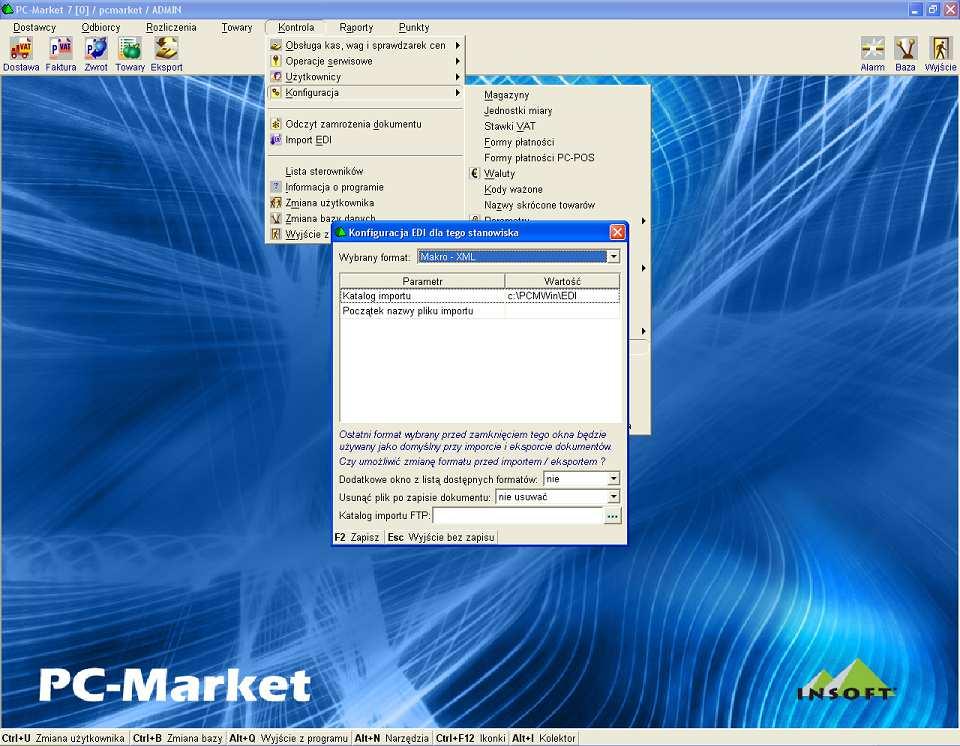Click icon beside Użytkownicy menu entry
The width and height of the screenshot is (960, 746).
[x=276, y=77]
